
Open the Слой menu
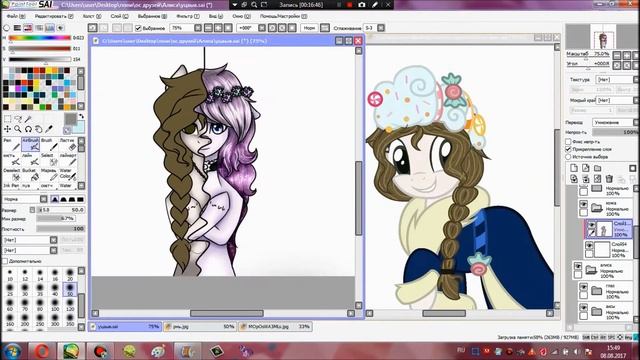(x=119, y=16)
